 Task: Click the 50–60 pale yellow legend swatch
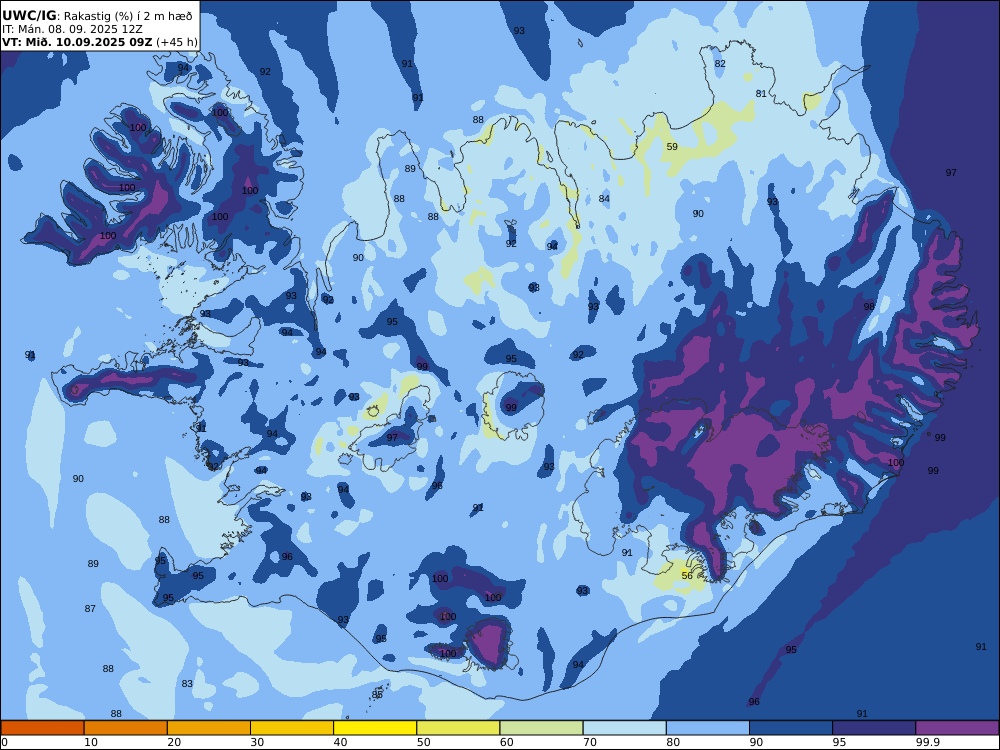(x=459, y=728)
